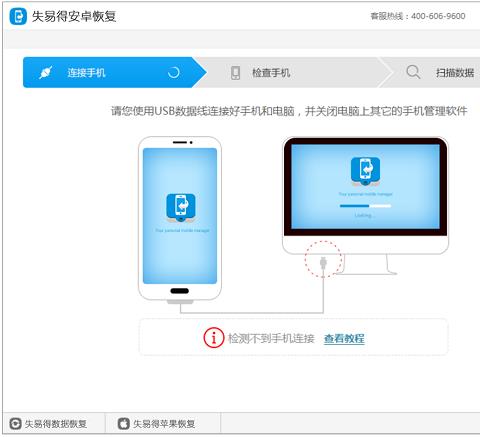Click the app logo icon in title bar
This screenshot has width=480, height=437.
pos(18,16)
